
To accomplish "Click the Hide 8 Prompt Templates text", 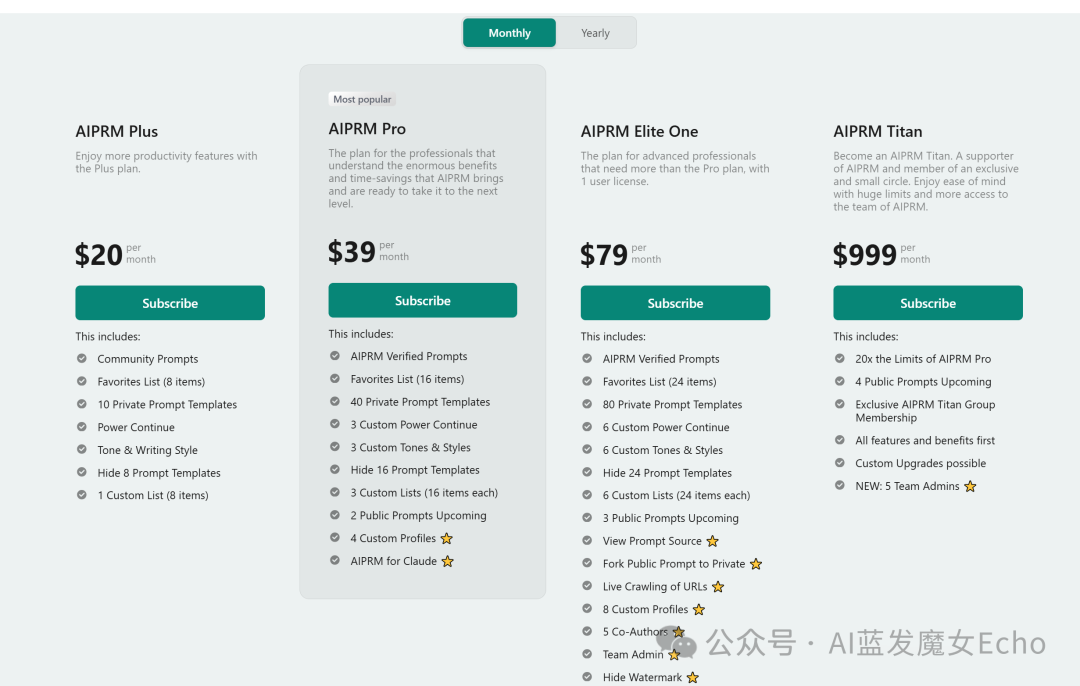I will [x=159, y=472].
